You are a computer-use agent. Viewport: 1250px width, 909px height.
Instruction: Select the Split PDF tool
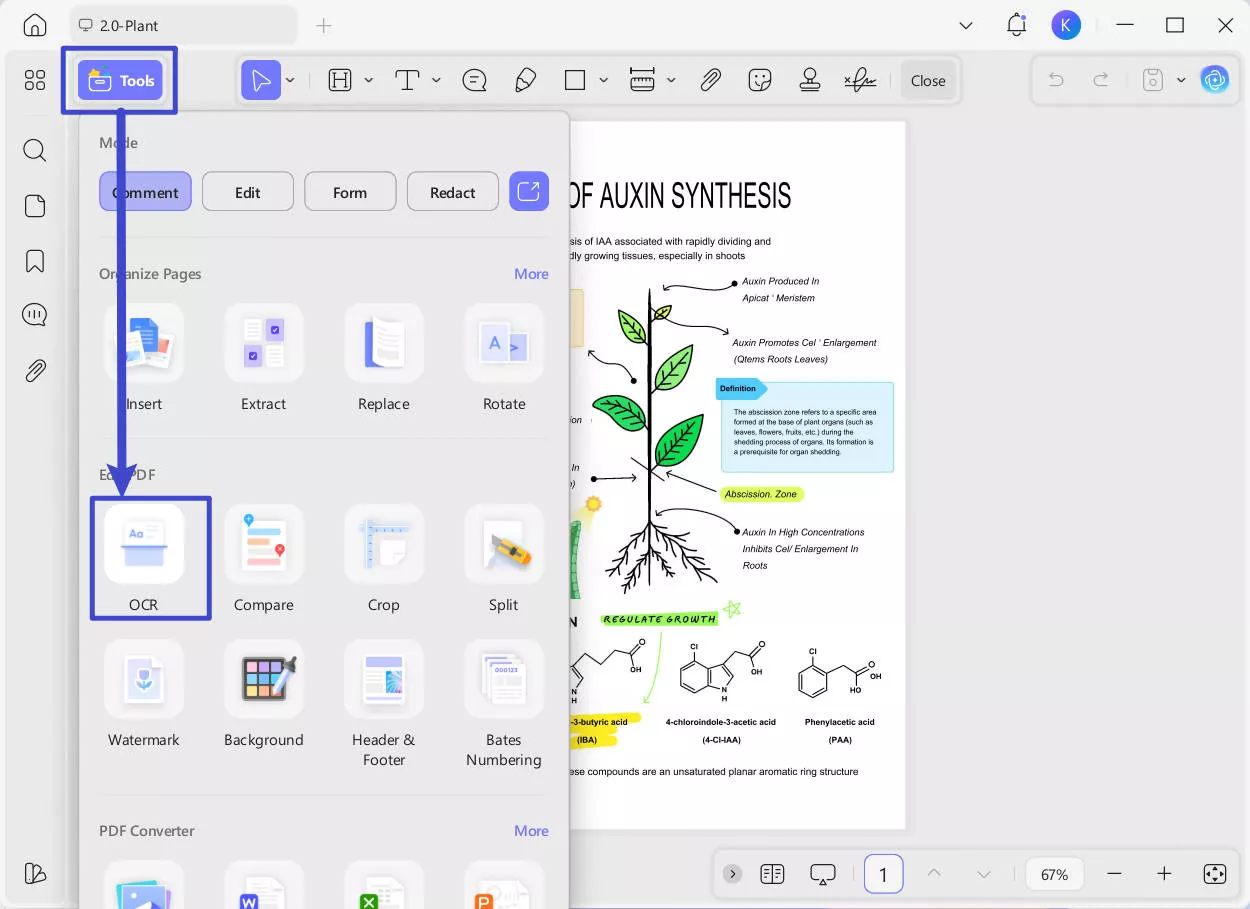tap(504, 545)
